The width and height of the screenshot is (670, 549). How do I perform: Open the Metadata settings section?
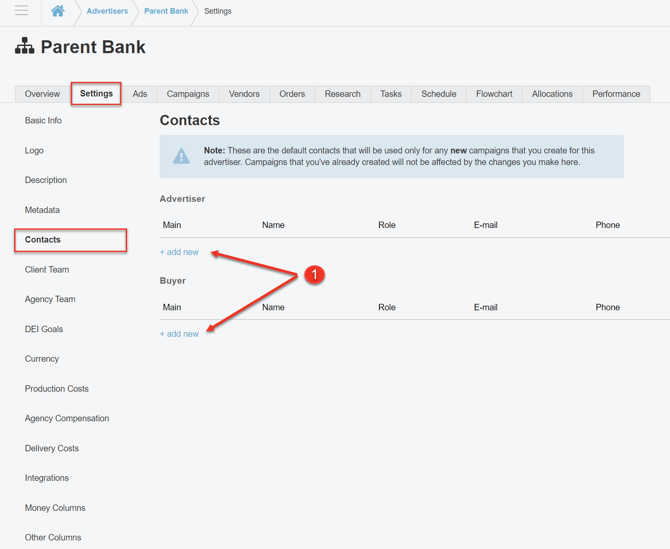click(x=42, y=210)
